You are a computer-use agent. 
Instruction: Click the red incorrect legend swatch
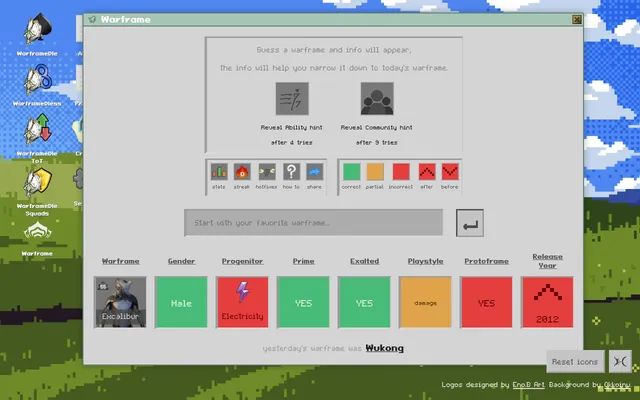pyautogui.click(x=401, y=172)
